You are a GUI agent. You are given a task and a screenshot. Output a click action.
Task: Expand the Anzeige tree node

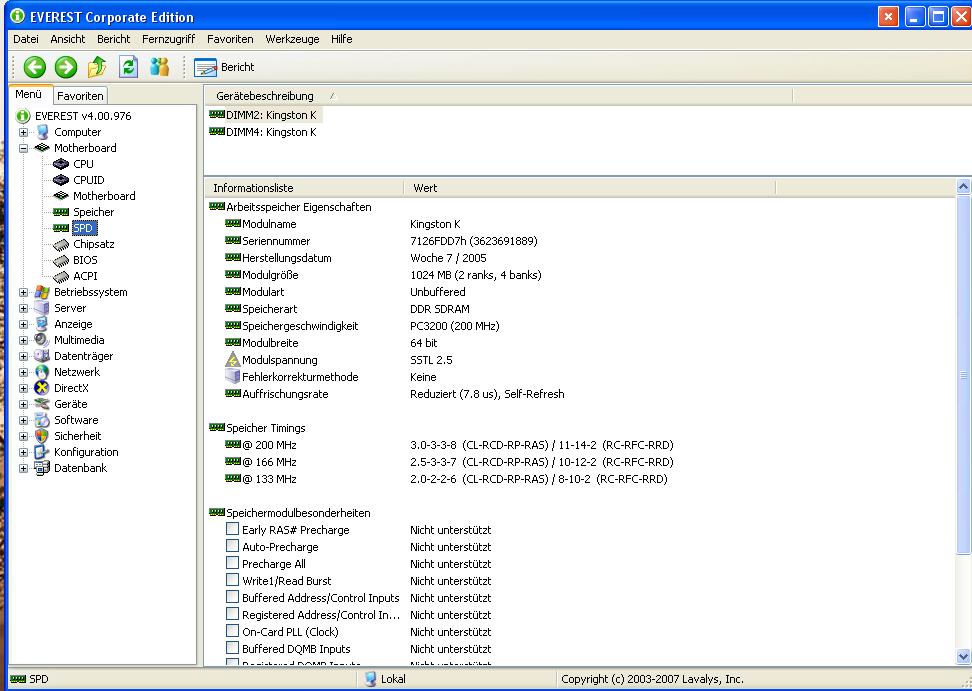(x=23, y=325)
